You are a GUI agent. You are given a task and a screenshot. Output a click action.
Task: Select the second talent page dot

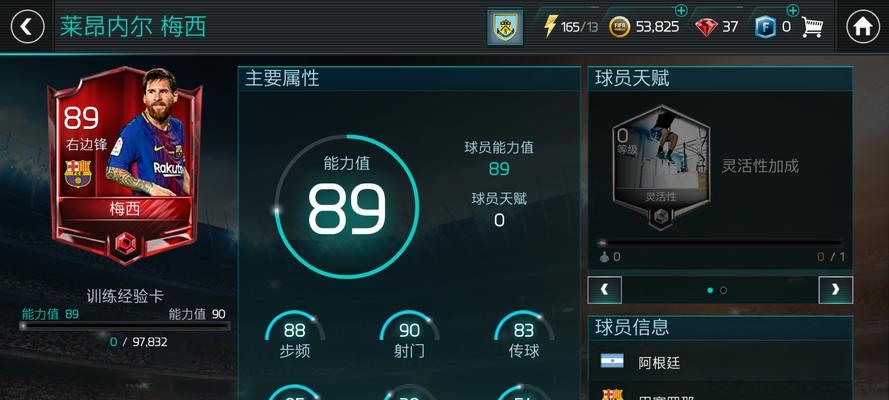click(723, 290)
